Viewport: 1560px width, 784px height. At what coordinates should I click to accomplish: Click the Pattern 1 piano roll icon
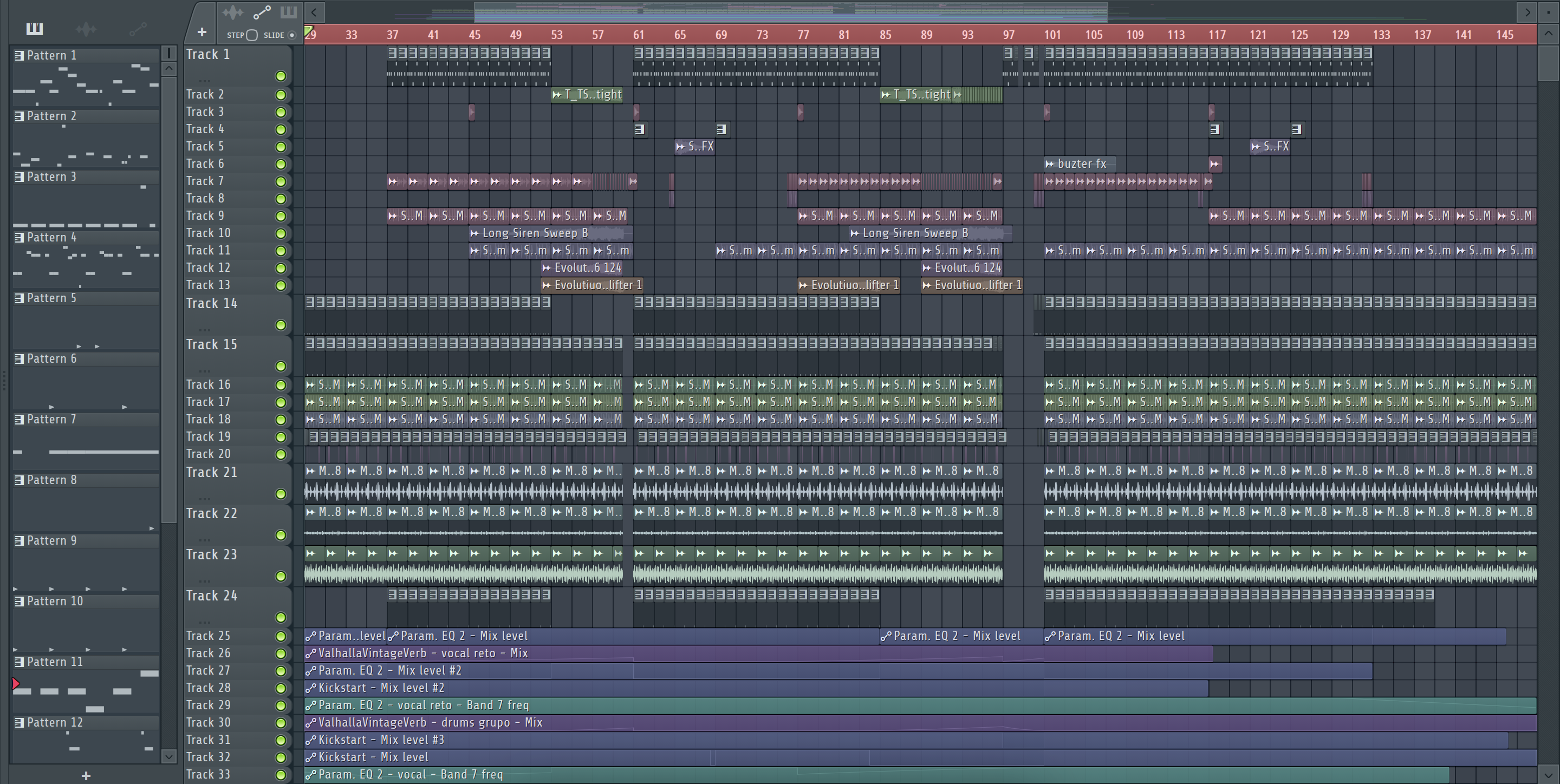[19, 56]
